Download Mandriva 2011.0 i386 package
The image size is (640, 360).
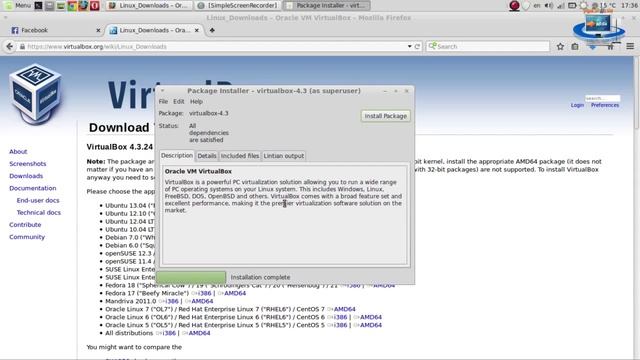click(171, 301)
